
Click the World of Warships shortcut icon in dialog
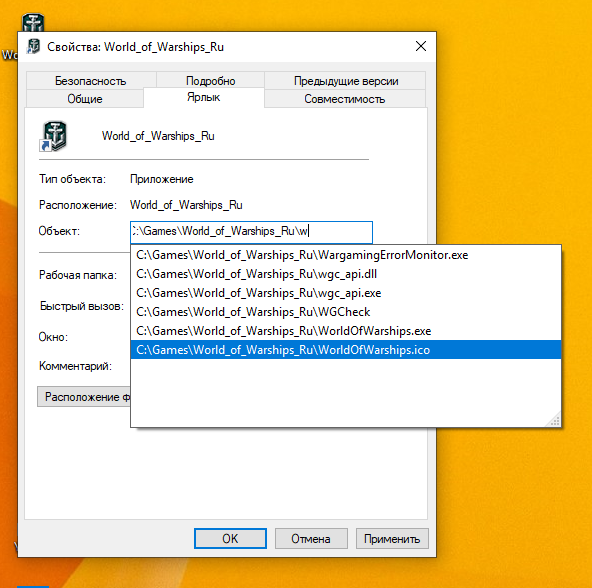pyautogui.click(x=54, y=136)
